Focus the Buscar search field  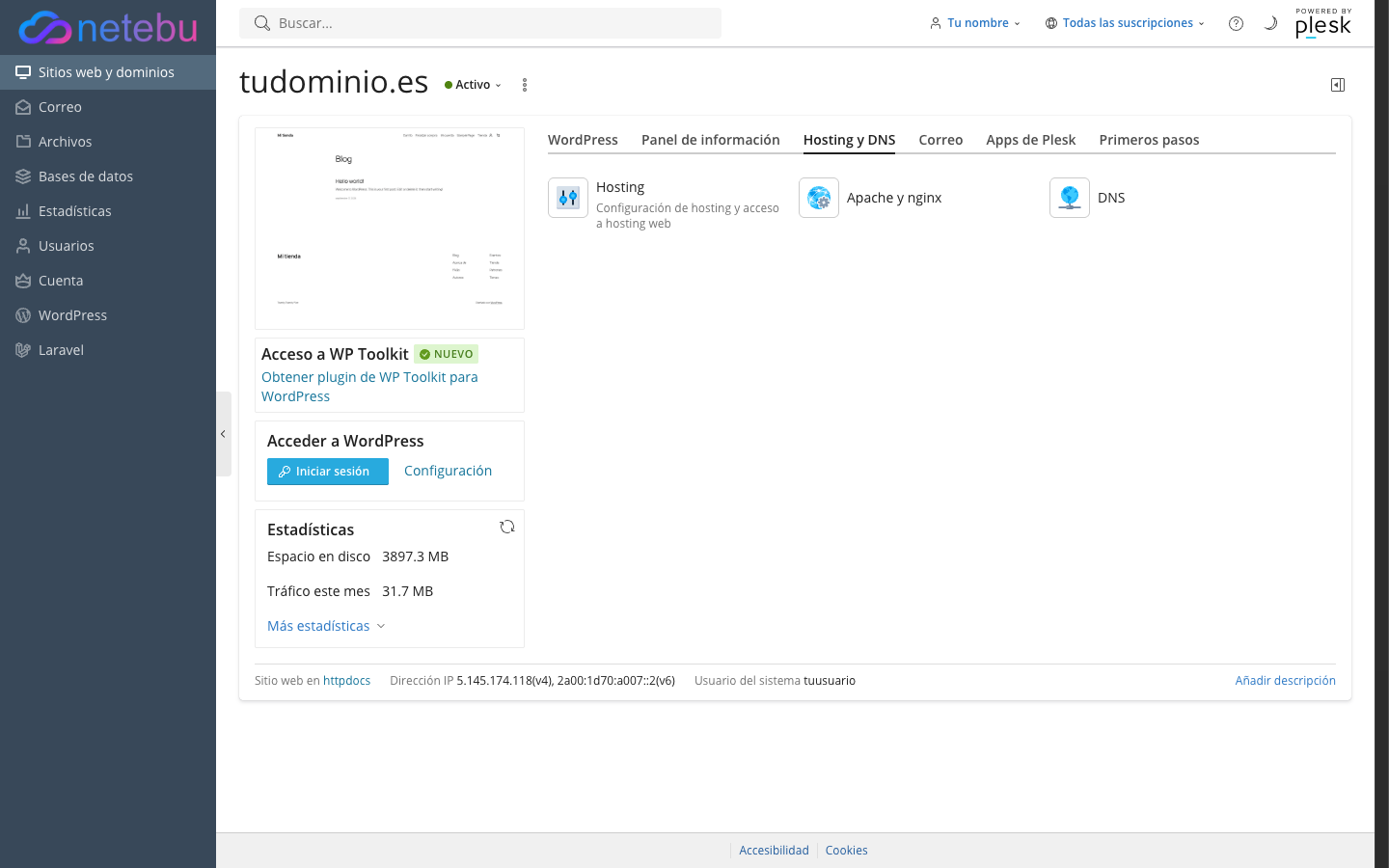480,23
